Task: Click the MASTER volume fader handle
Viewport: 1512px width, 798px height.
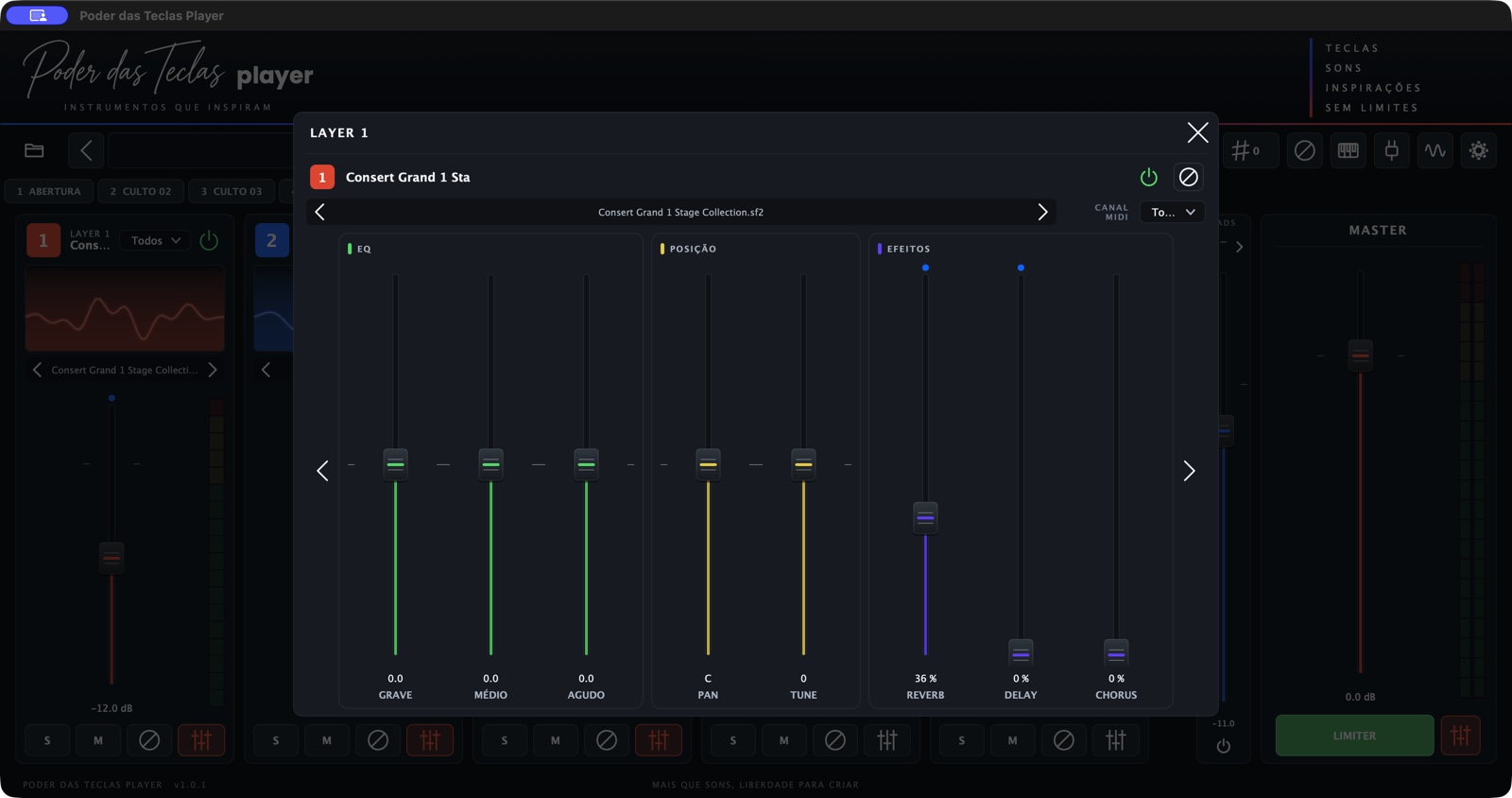Action: (1360, 356)
